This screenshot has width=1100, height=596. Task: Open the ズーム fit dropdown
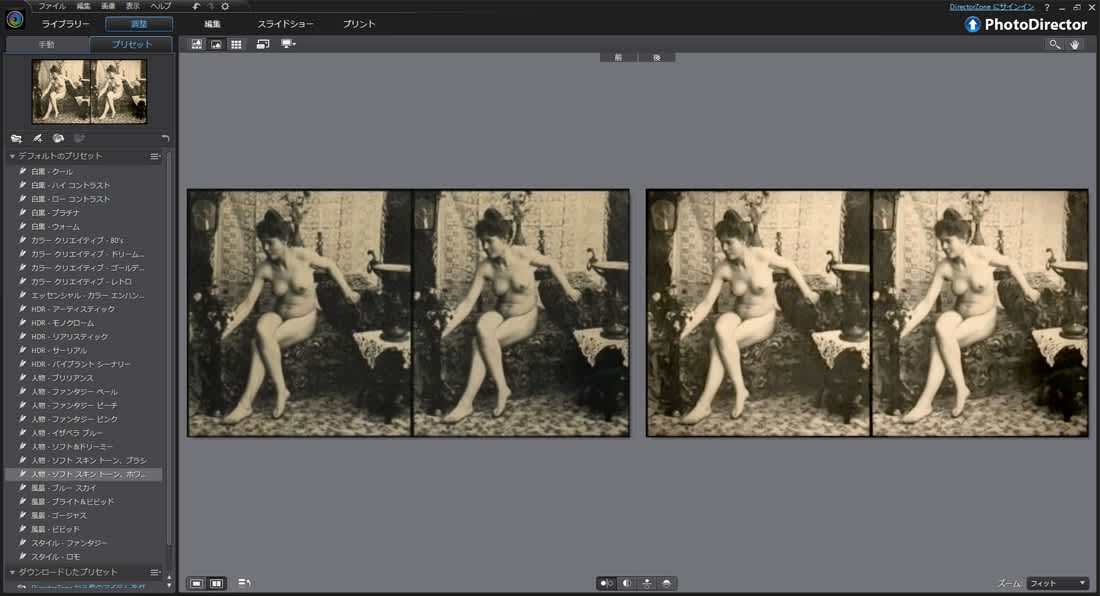[1057, 583]
